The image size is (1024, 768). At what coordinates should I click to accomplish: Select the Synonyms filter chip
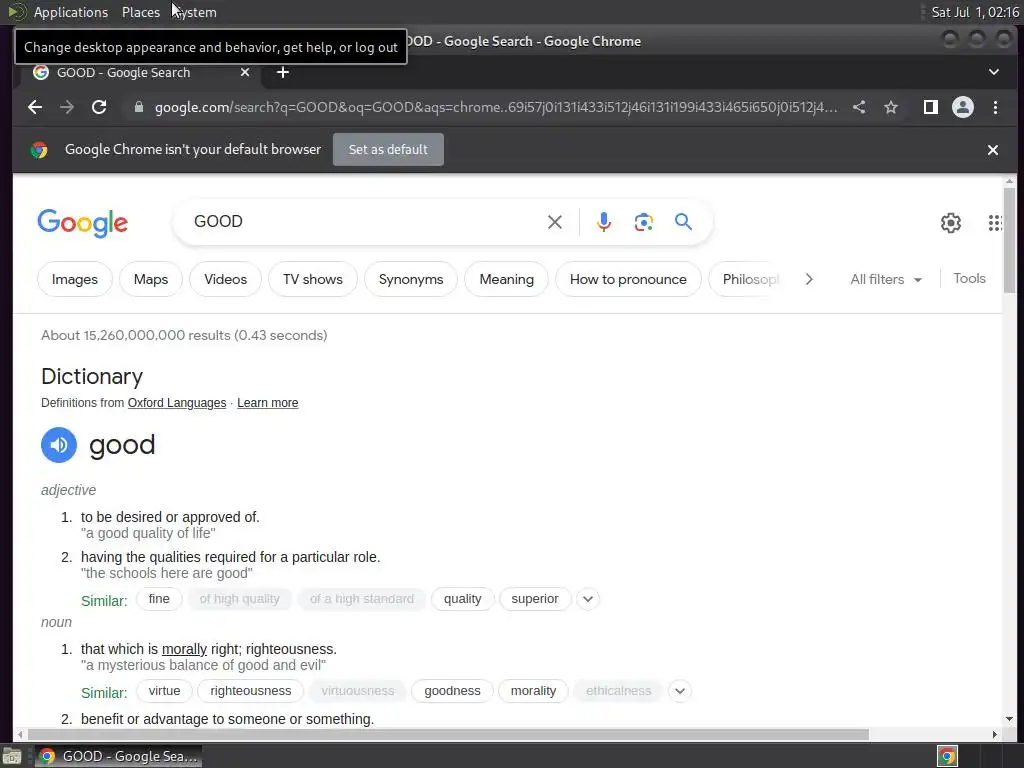pos(411,280)
